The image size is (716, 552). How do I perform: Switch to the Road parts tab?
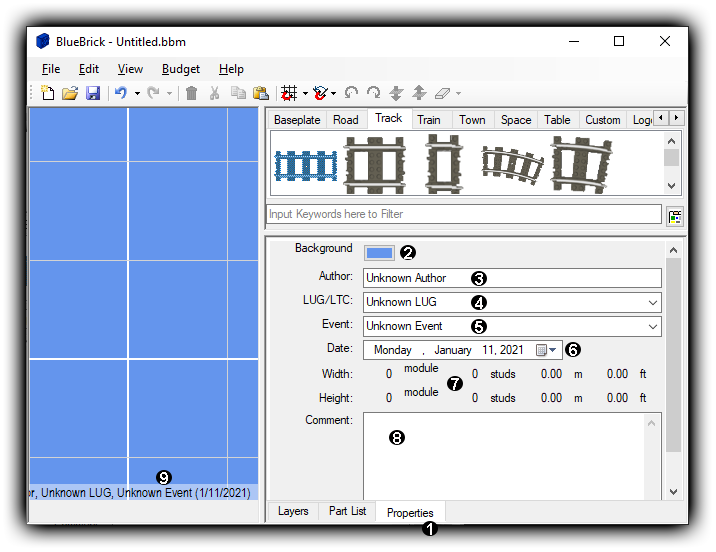[x=346, y=120]
